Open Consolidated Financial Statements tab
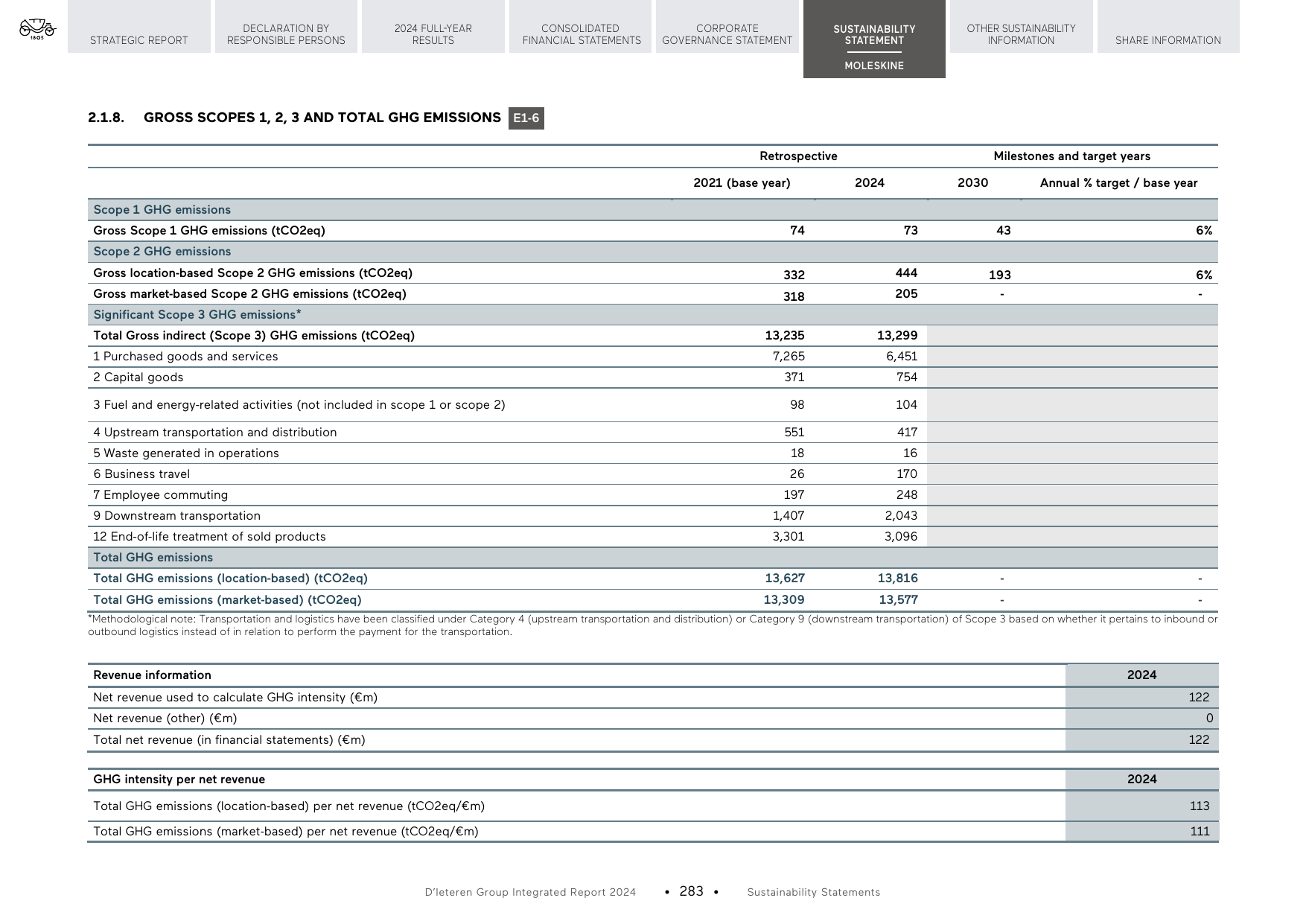The height and width of the screenshot is (924, 1306). (x=581, y=26)
